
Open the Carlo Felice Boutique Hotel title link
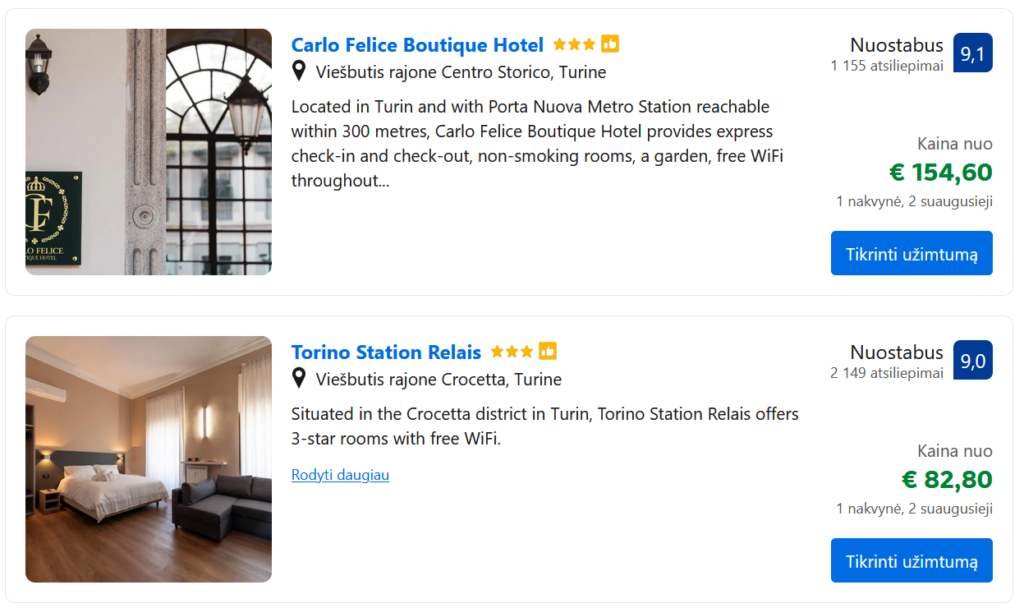click(x=417, y=45)
